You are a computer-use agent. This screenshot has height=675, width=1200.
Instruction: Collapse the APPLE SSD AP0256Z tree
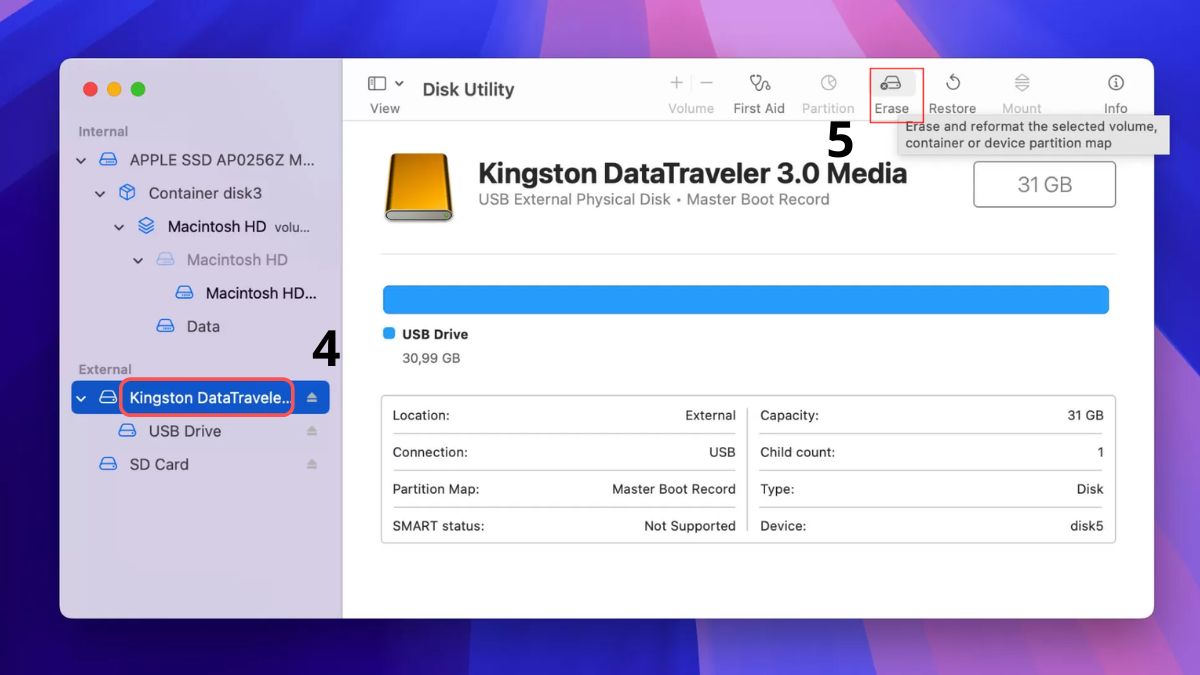coord(81,159)
